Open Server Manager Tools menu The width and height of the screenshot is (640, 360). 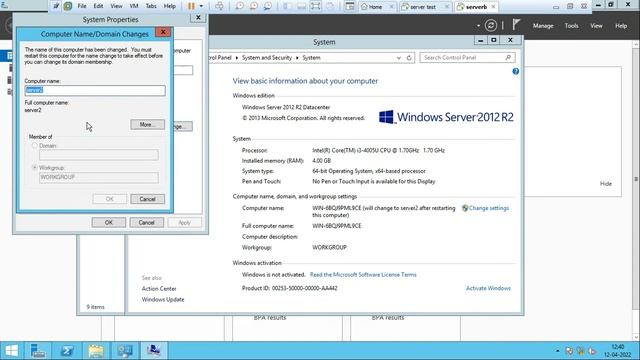tap(571, 26)
